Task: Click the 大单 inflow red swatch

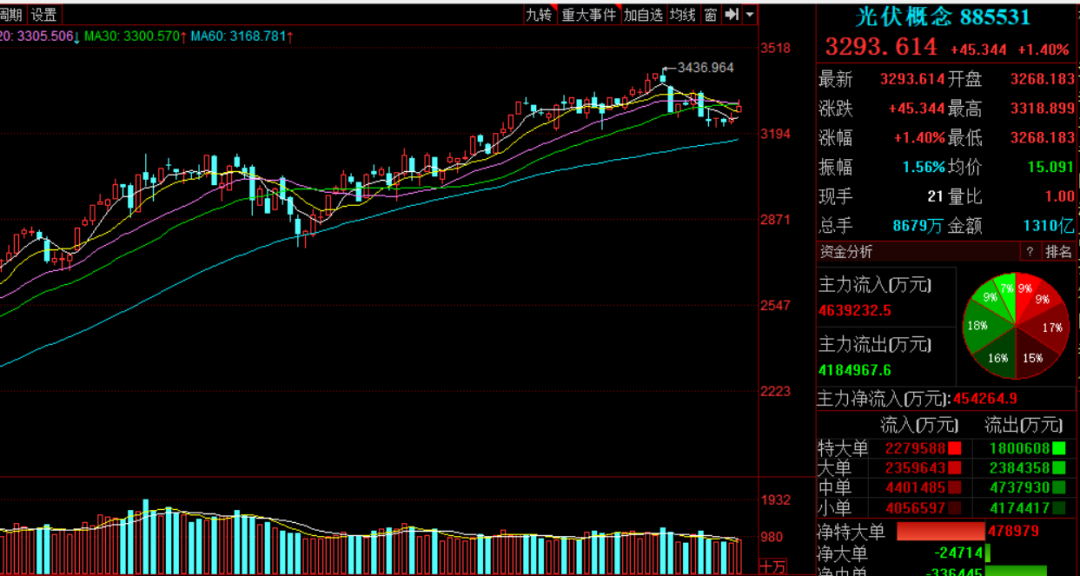Action: [x=955, y=469]
